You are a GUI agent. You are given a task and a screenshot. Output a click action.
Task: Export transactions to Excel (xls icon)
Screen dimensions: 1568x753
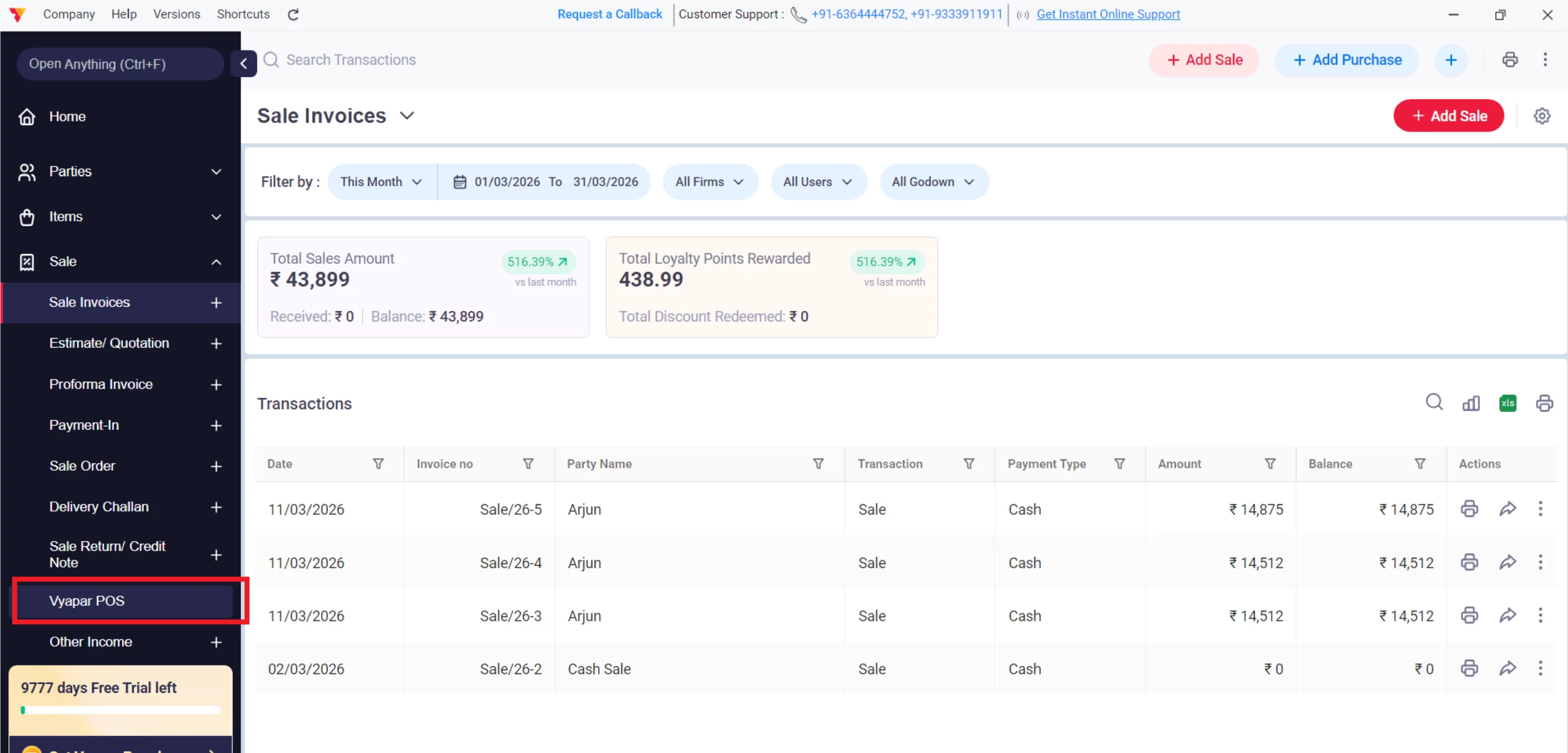pos(1507,403)
